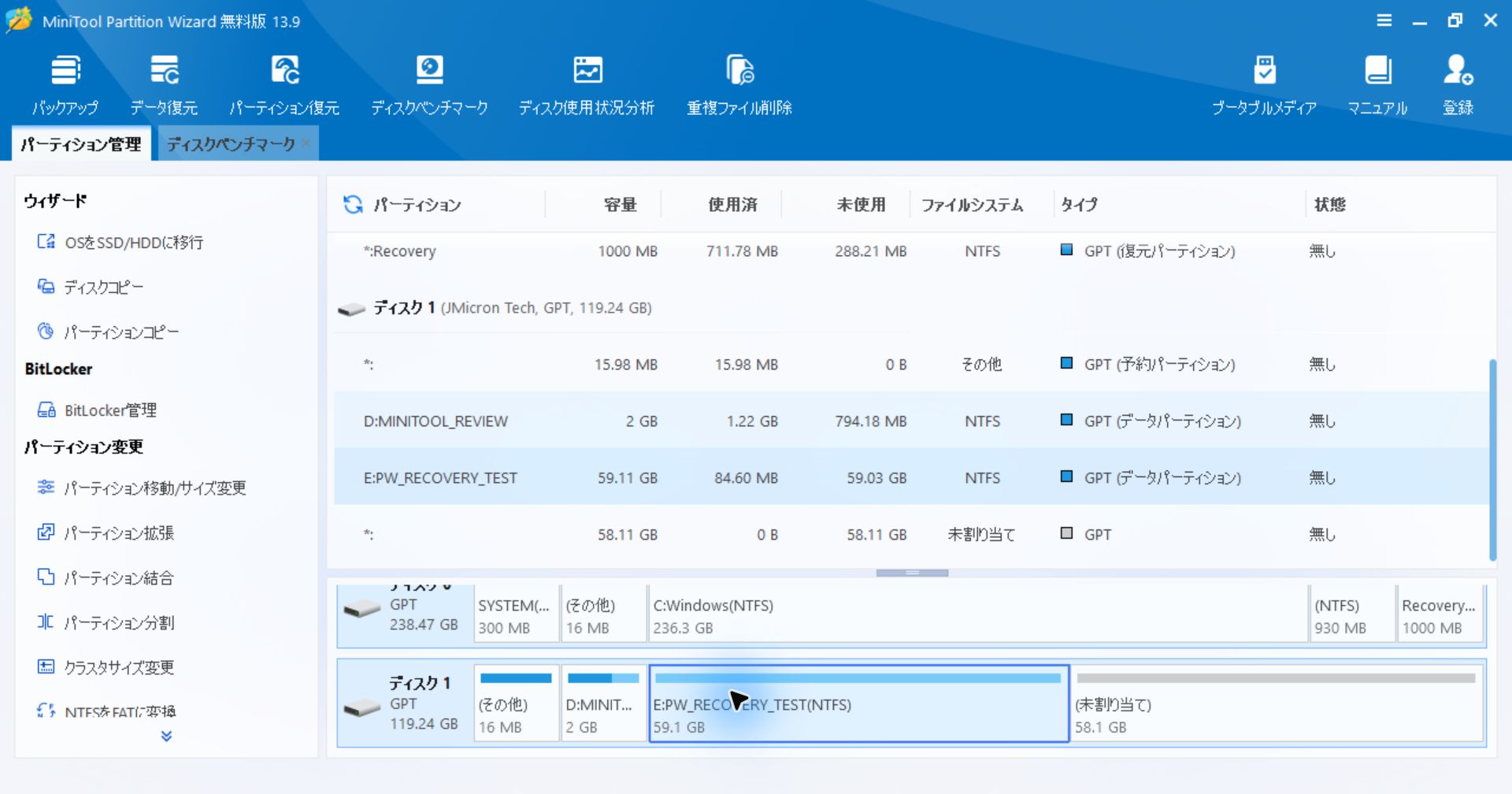Choose クラスタサイズ変更 action
Image resolution: width=1512 pixels, height=794 pixels.
106,667
